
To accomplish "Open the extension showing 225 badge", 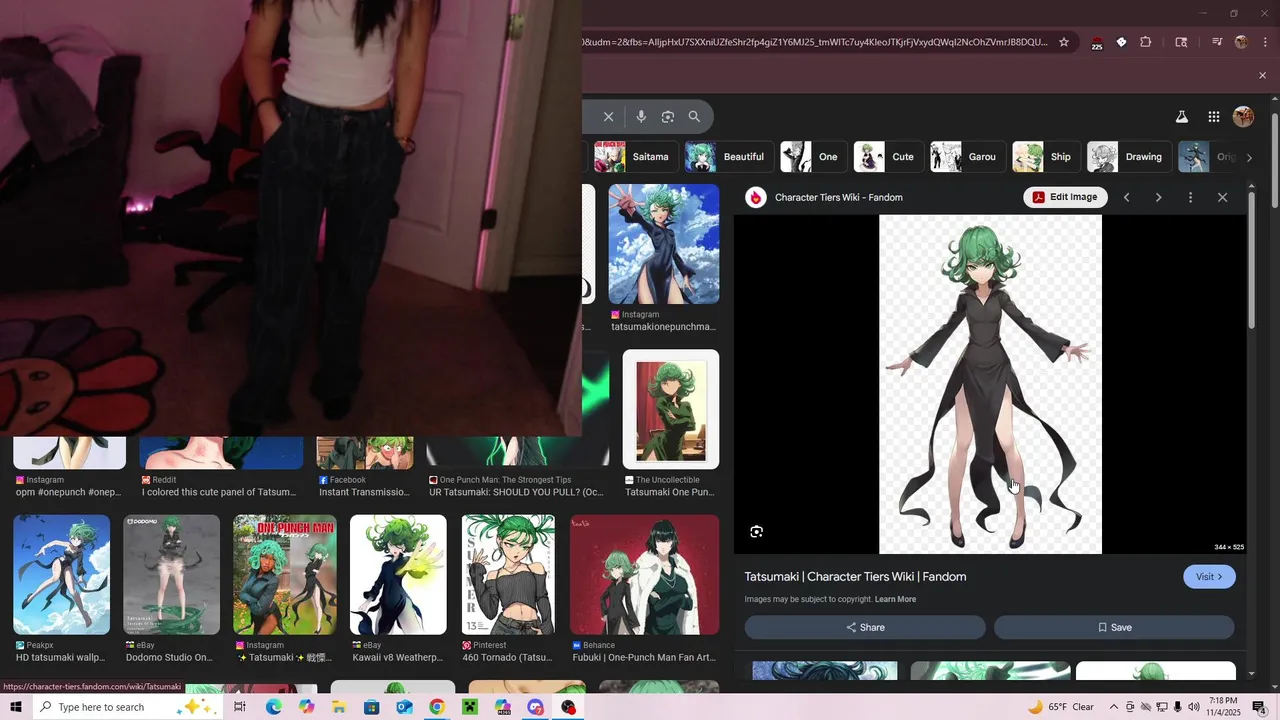I will (1096, 42).
